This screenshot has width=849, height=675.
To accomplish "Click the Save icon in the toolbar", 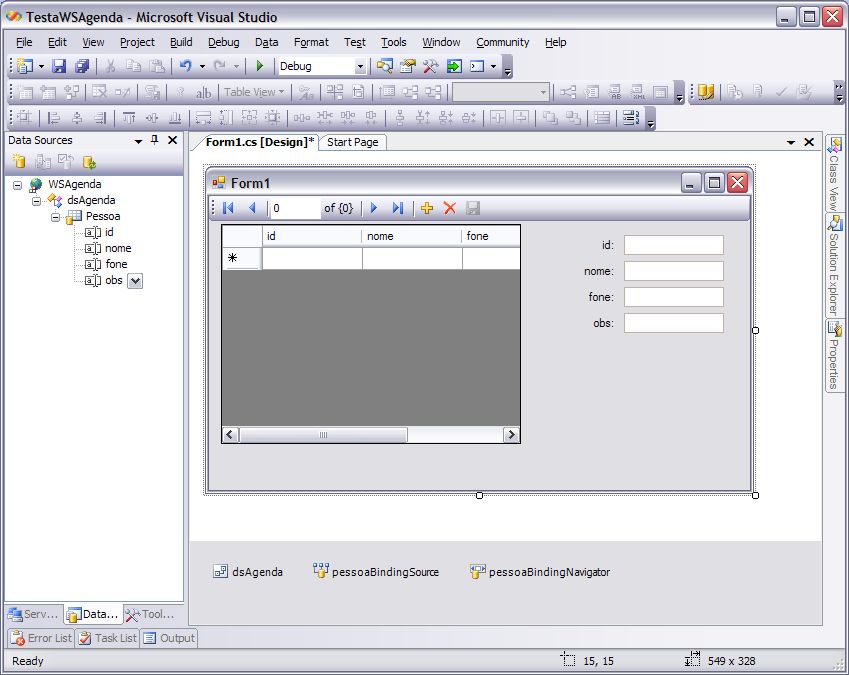I will 59,66.
